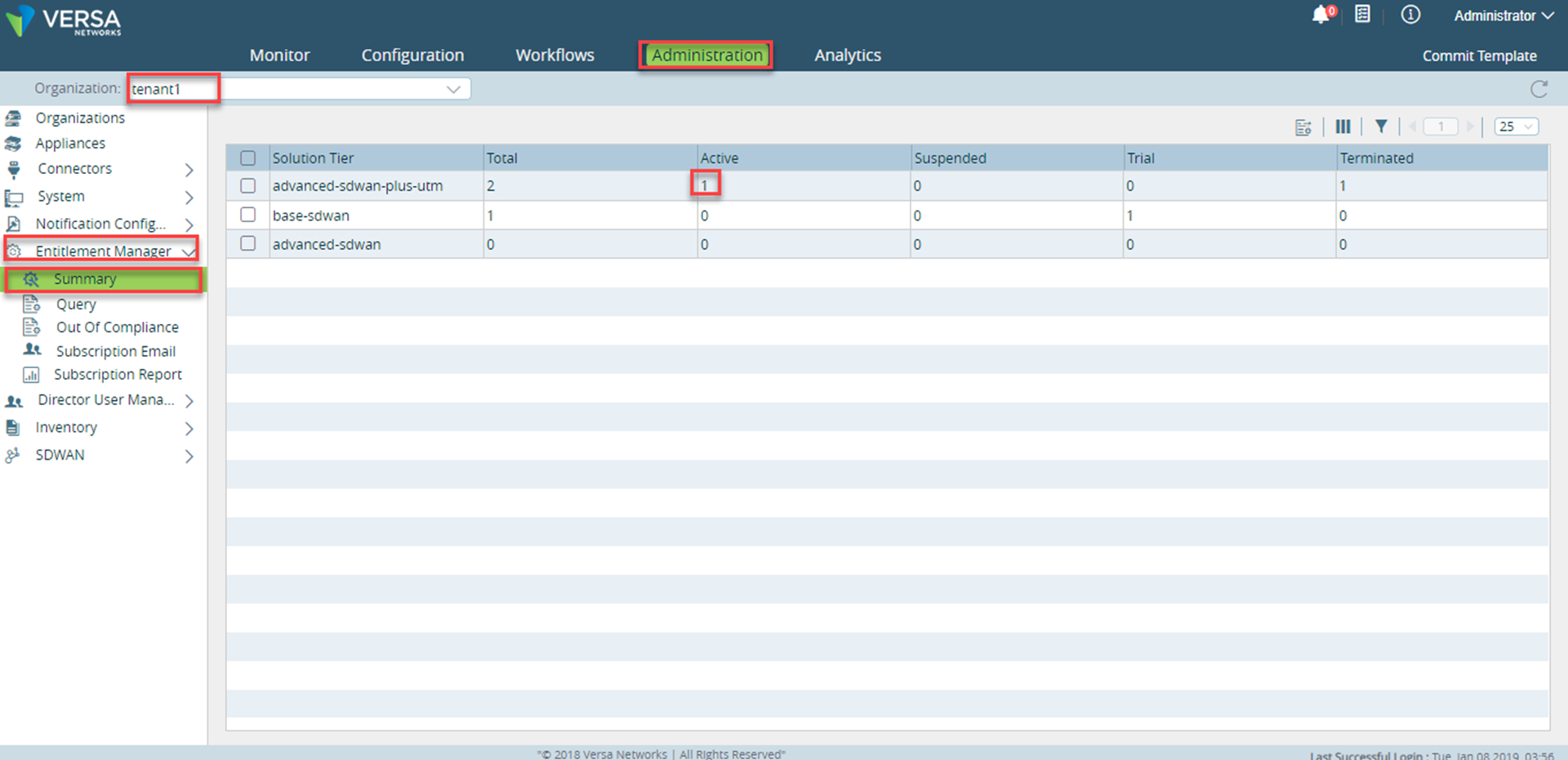This screenshot has width=1568, height=760.
Task: Switch to the Configuration tab
Action: (x=412, y=56)
